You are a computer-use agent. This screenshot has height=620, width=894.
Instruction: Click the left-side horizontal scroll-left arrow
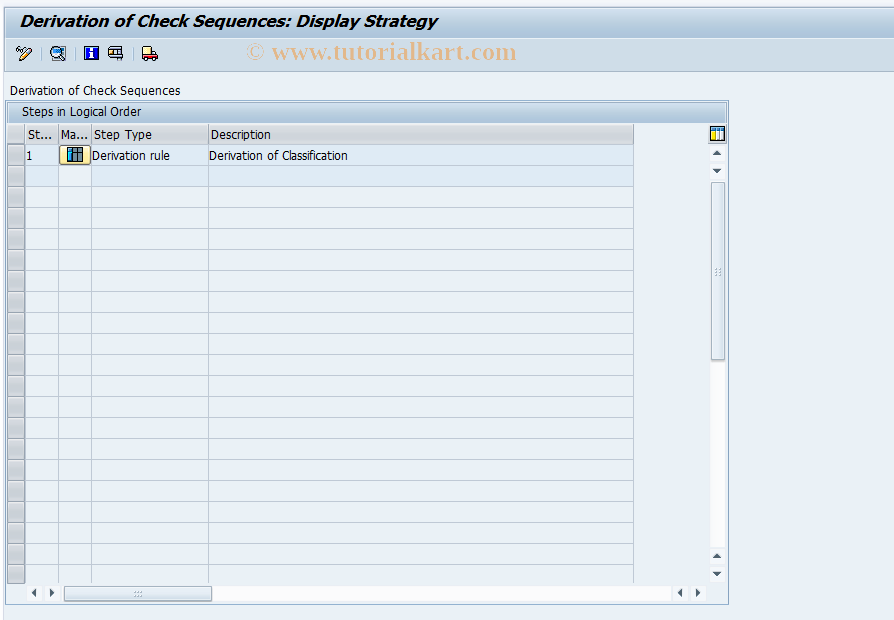coord(34,593)
